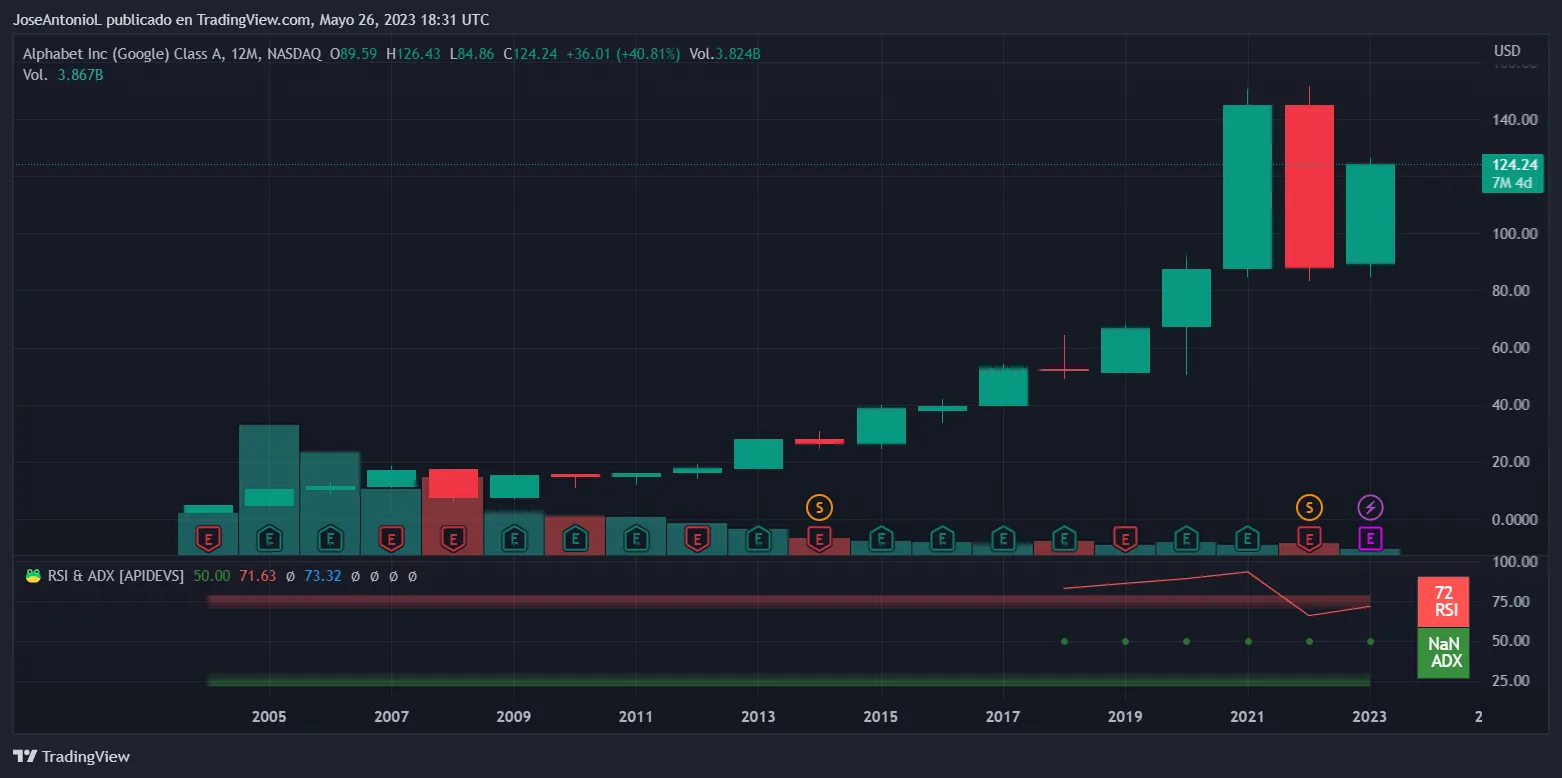Click the green E earnings badge under the 2005 candle
1562x778 pixels.
click(268, 539)
